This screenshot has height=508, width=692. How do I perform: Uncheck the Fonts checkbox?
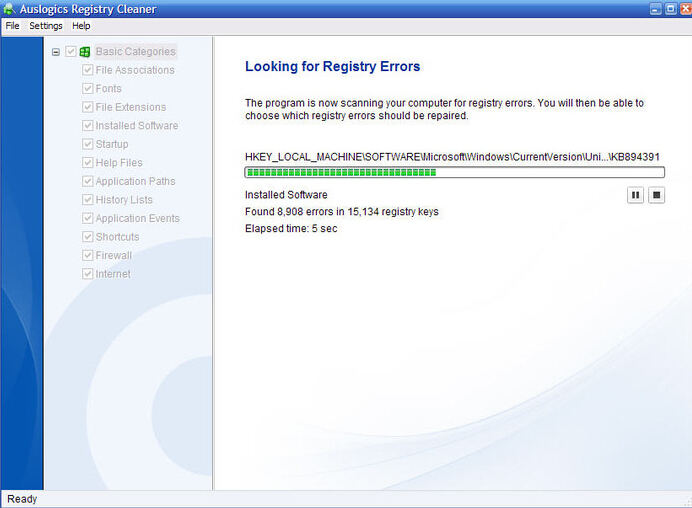[87, 89]
